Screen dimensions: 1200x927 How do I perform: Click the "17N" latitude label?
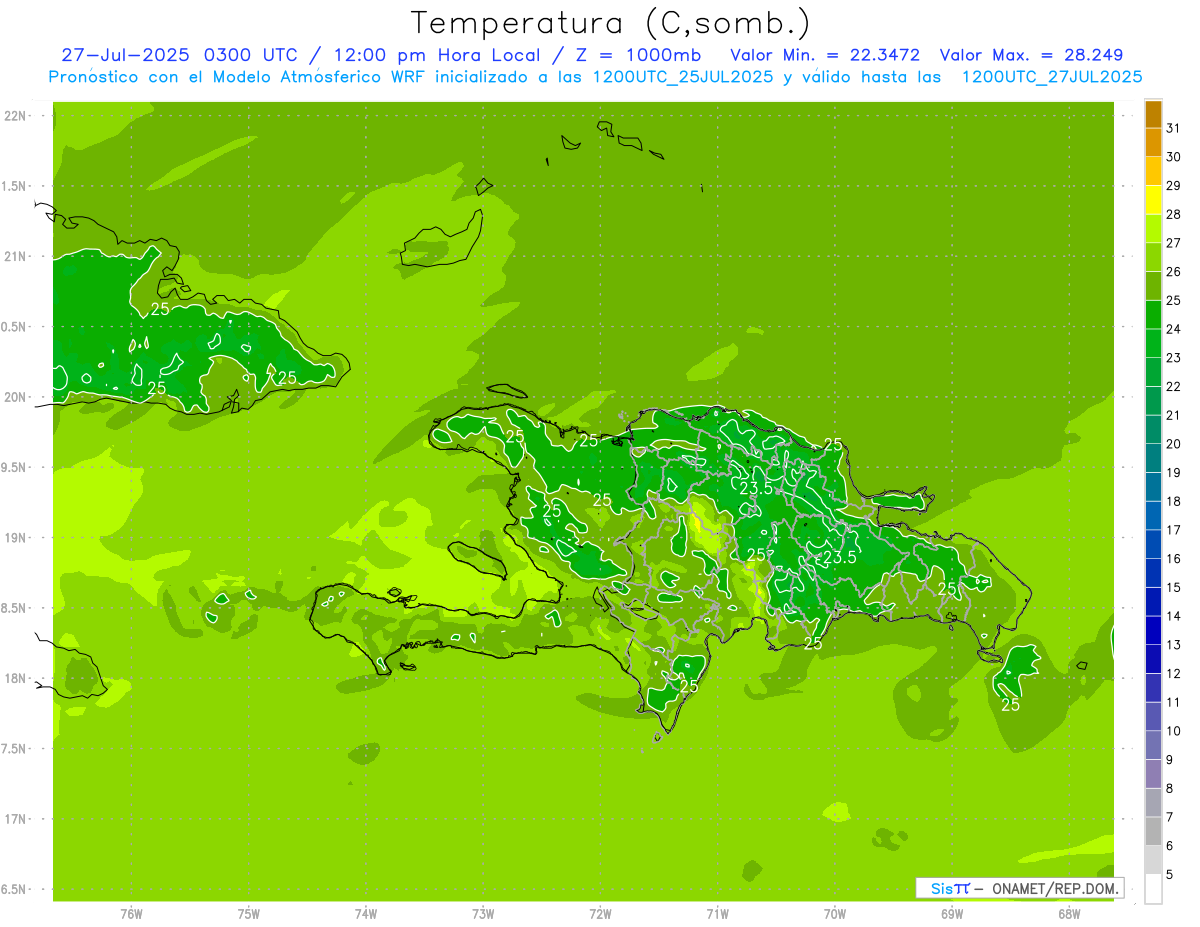pyautogui.click(x=16, y=819)
